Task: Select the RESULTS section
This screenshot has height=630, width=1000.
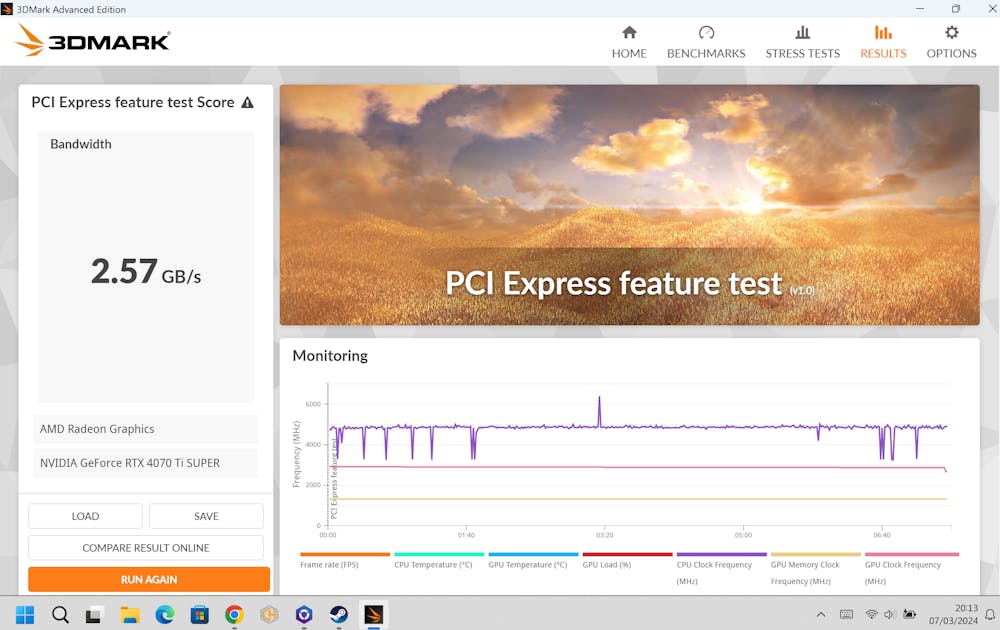Action: [883, 42]
